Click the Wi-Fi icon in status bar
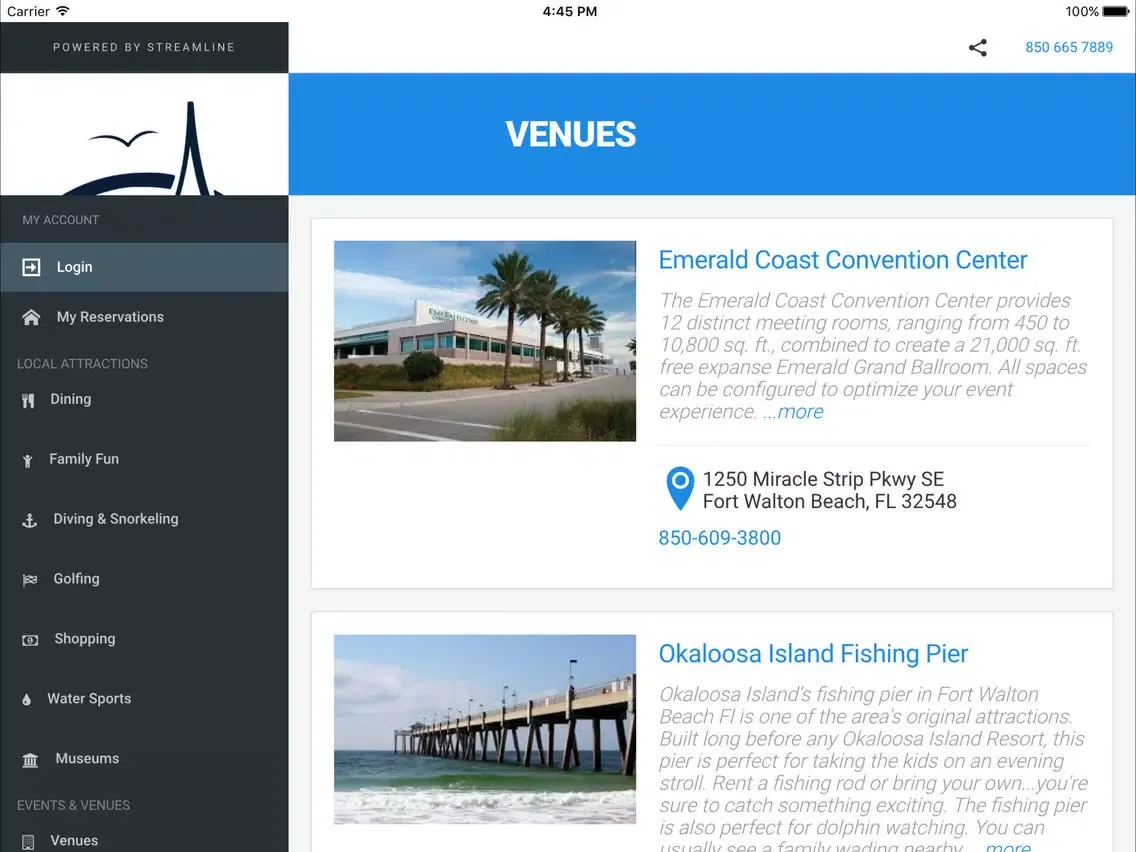Screen dimensions: 1136x852 click(63, 11)
